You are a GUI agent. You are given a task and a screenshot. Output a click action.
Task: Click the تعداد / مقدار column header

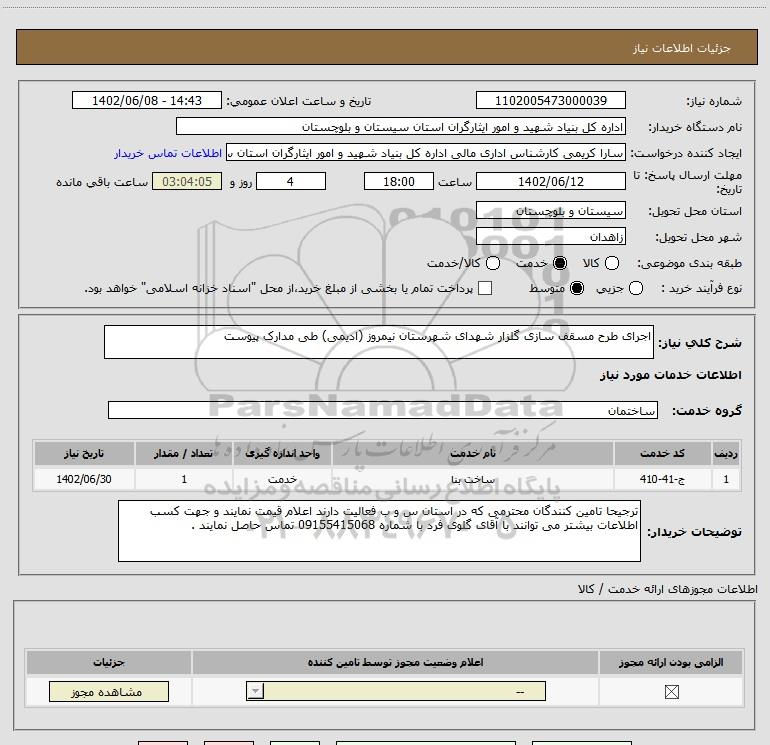184,453
